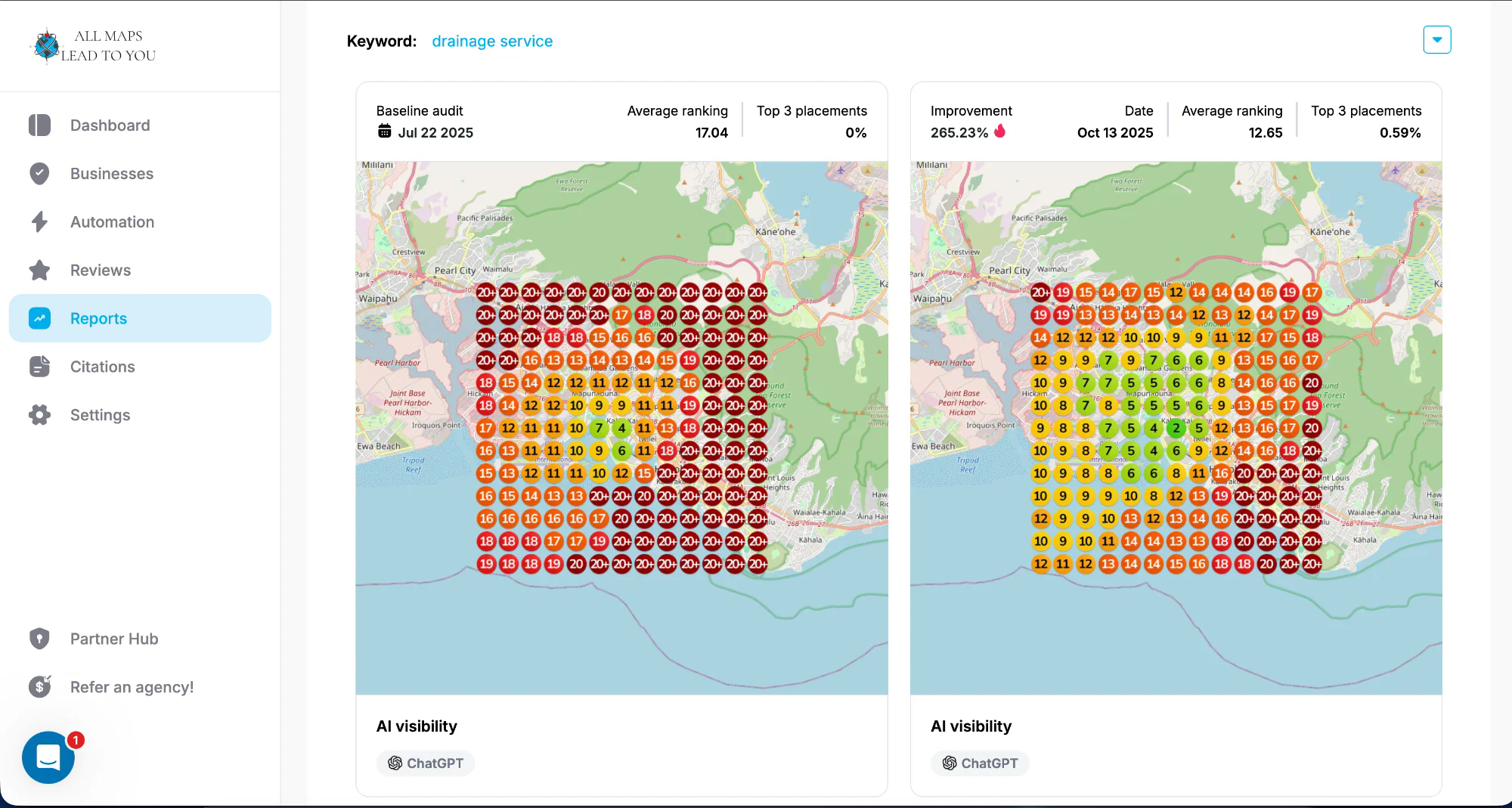The width and height of the screenshot is (1512, 812).
Task: Click the Dashboard sidebar icon
Action: (x=39, y=125)
